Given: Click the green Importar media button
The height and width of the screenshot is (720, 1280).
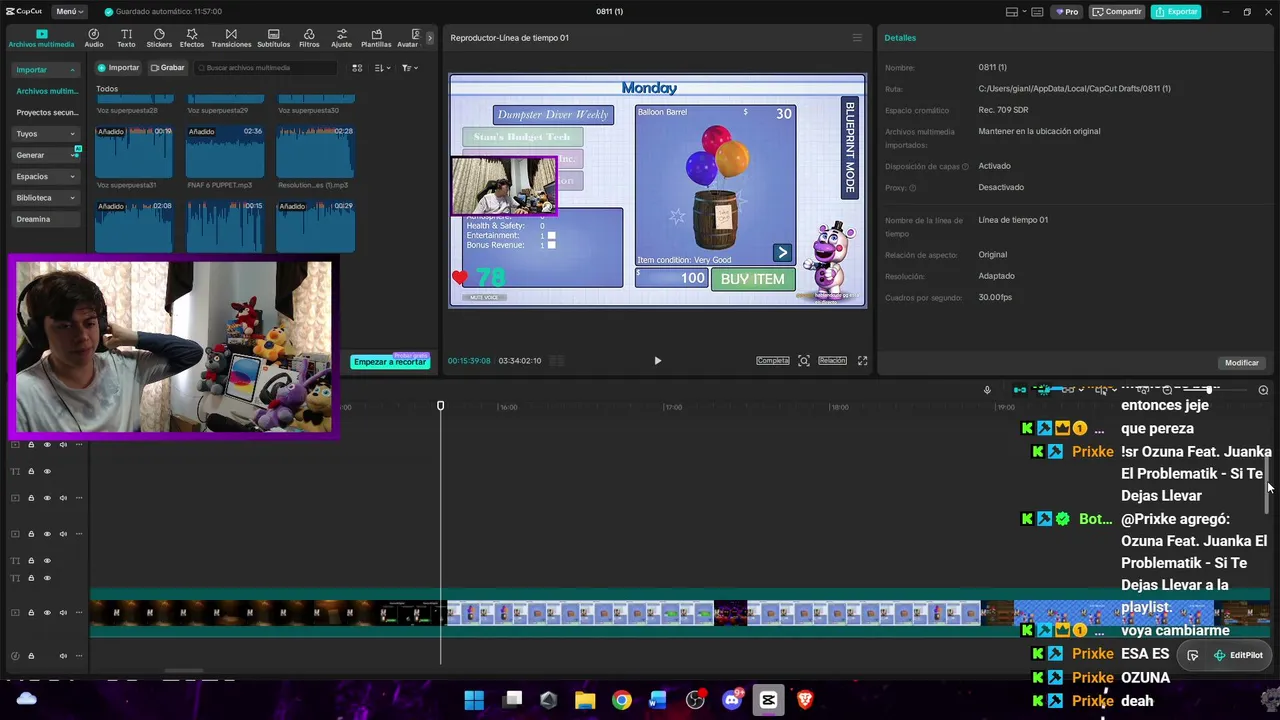Looking at the screenshot, I should click(x=119, y=68).
